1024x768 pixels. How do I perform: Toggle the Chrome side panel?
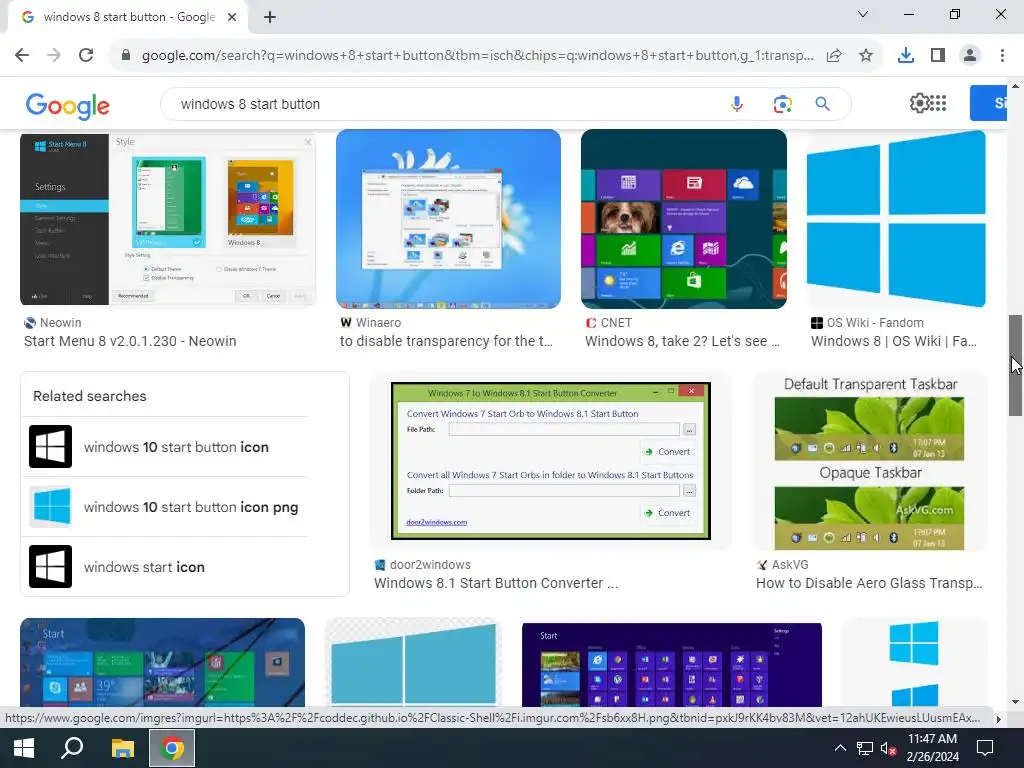(938, 56)
